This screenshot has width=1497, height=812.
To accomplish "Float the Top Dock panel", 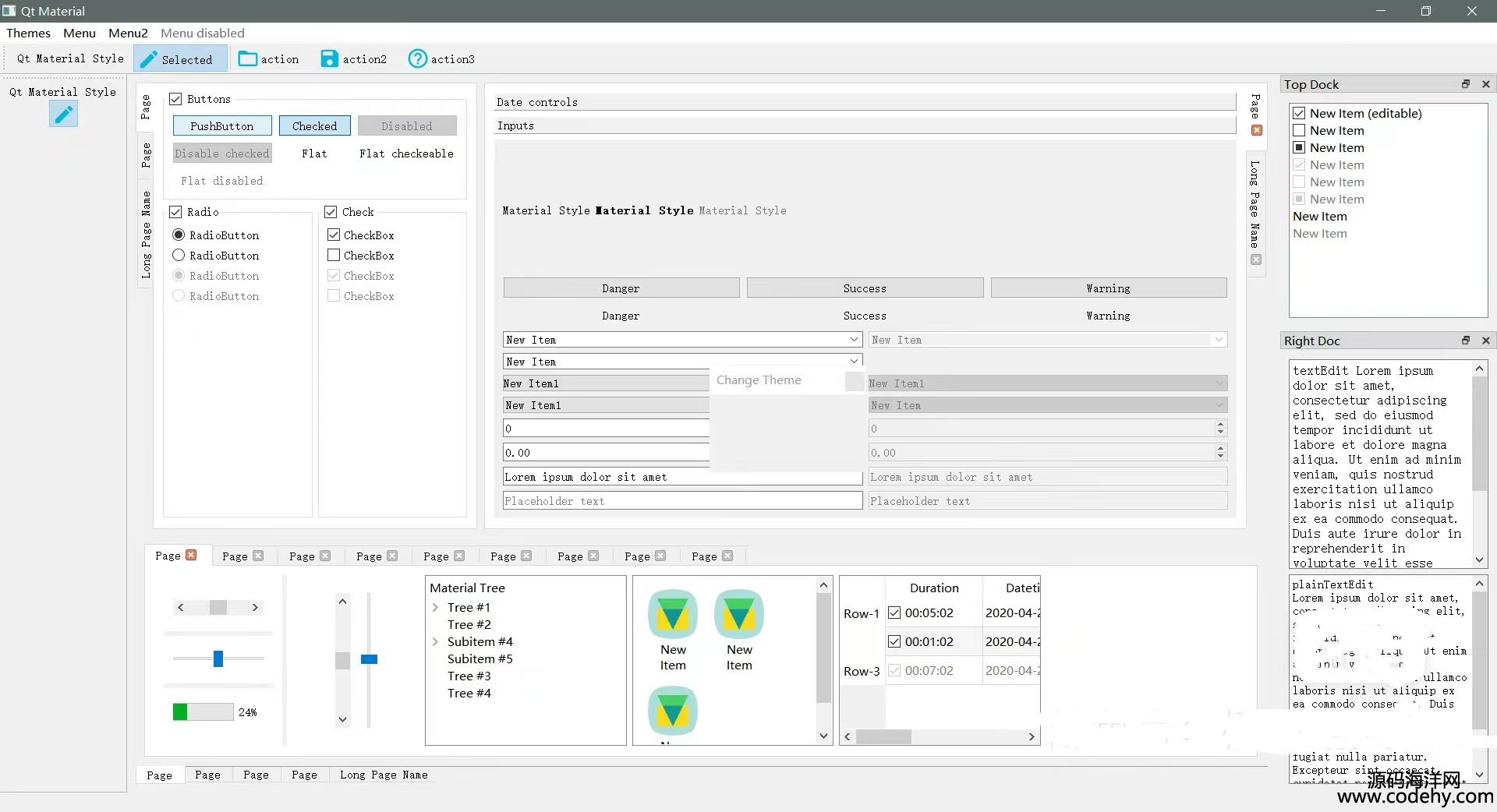I will (1466, 84).
